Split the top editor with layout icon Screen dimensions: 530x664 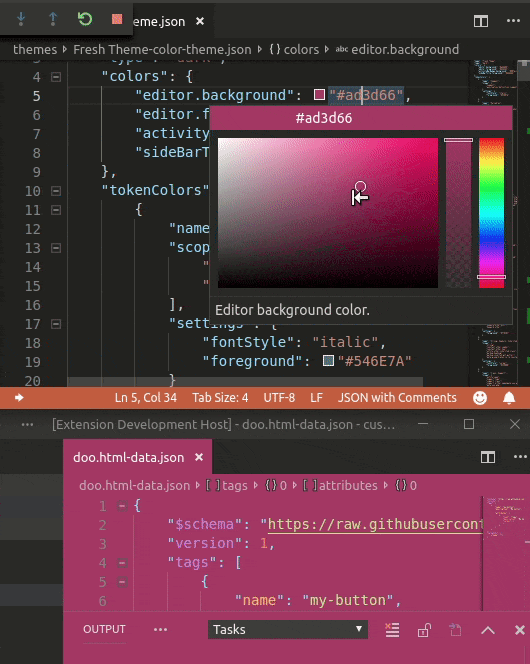click(x=481, y=21)
